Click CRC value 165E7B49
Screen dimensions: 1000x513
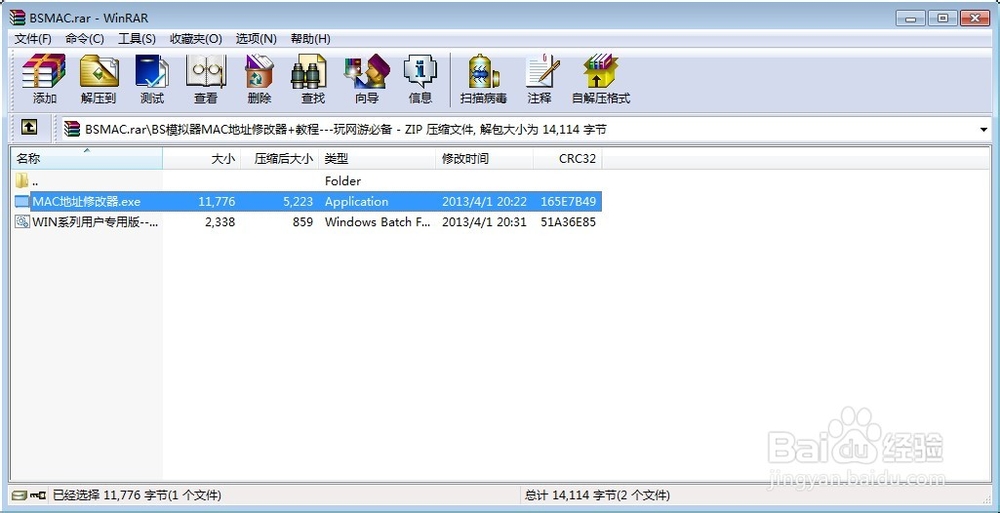[568, 202]
